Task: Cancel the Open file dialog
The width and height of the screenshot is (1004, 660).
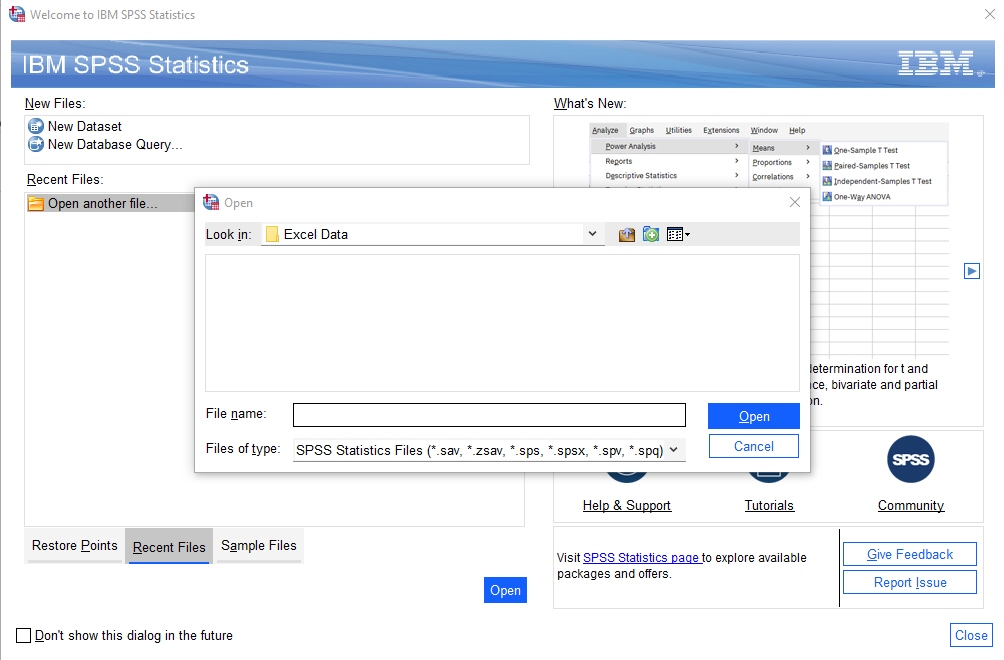Action: (x=754, y=446)
